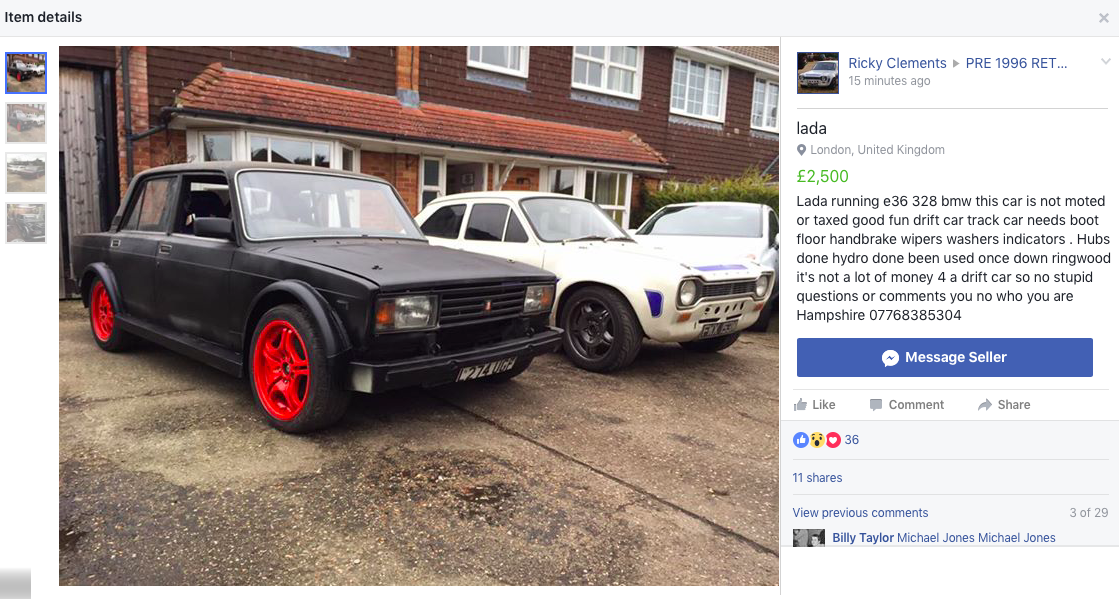Click the wow reaction emoji
This screenshot has width=1119, height=599.
[817, 440]
